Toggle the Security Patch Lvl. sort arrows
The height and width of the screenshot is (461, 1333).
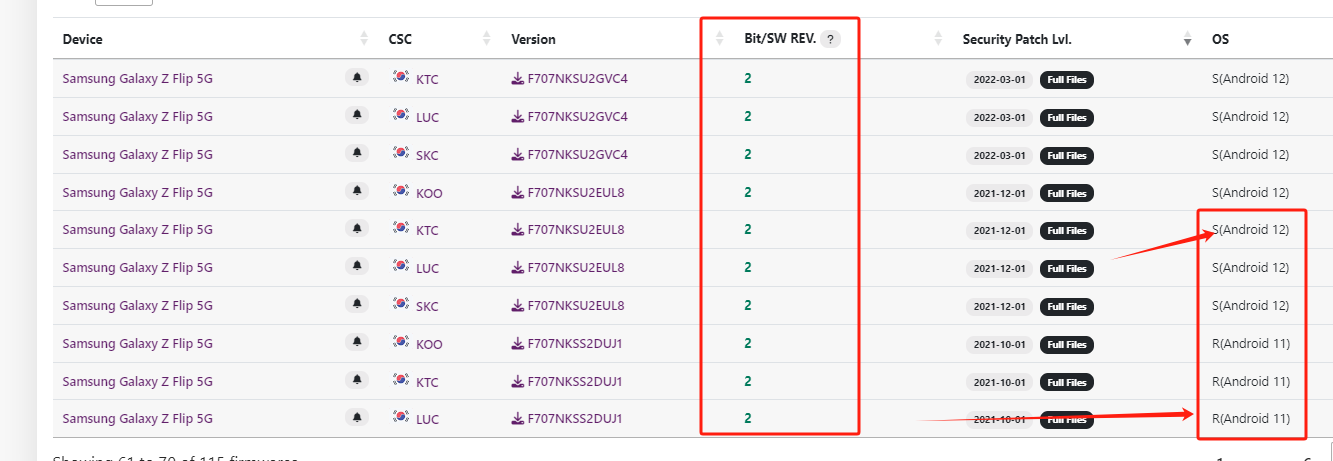pos(1187,39)
